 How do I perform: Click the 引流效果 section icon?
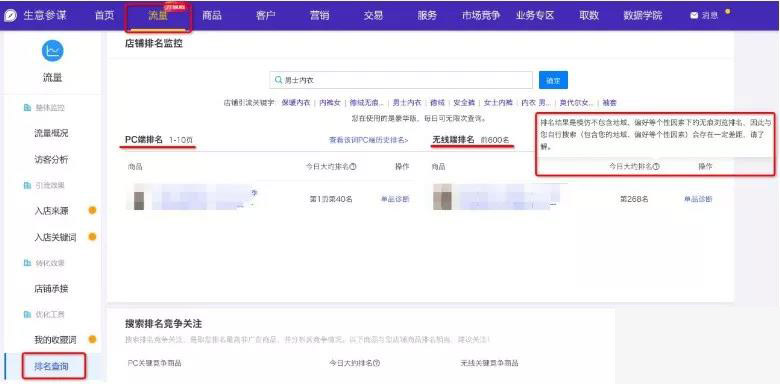pos(27,186)
